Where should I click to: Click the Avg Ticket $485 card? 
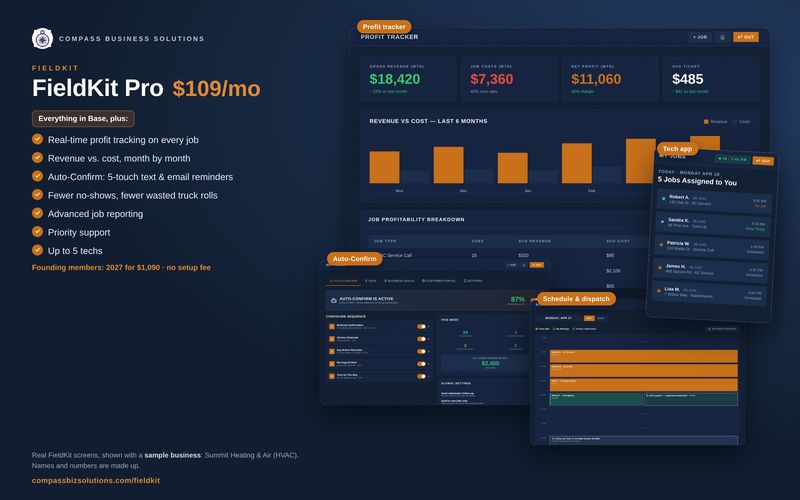[x=711, y=80]
